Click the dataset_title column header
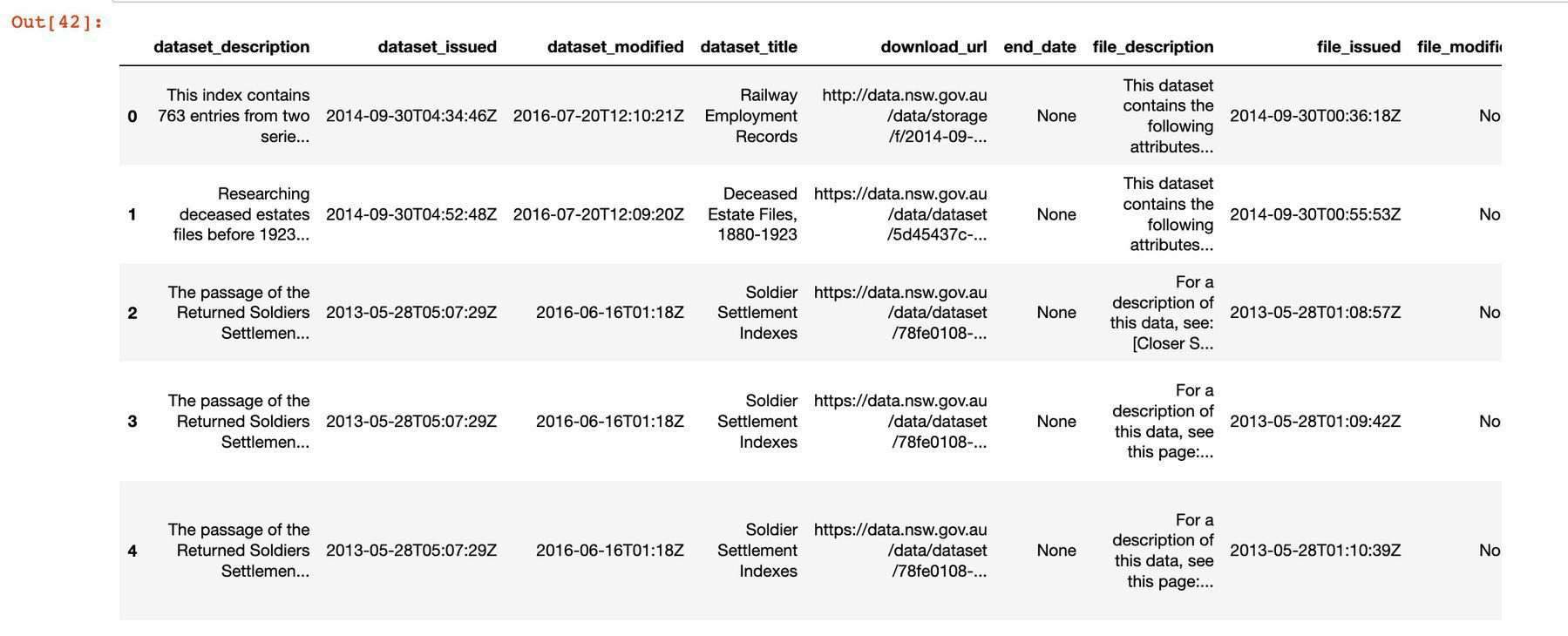 (749, 47)
